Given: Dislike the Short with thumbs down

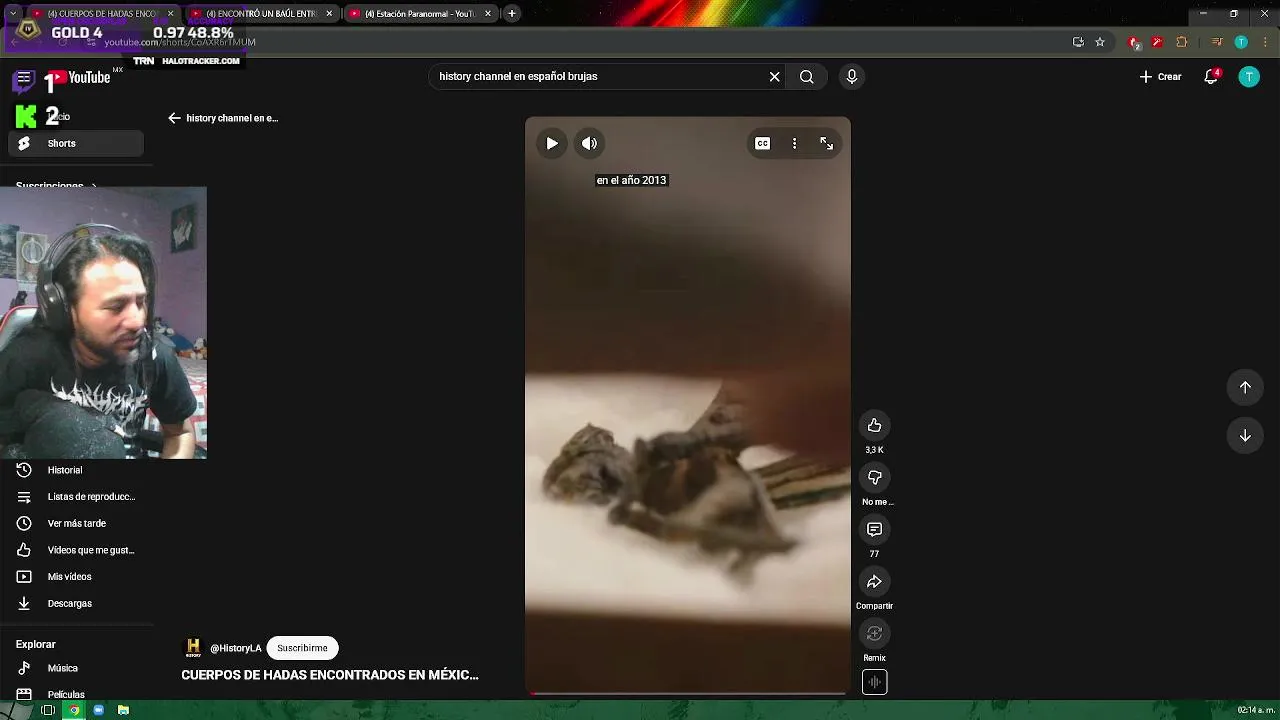Looking at the screenshot, I should pos(874,477).
